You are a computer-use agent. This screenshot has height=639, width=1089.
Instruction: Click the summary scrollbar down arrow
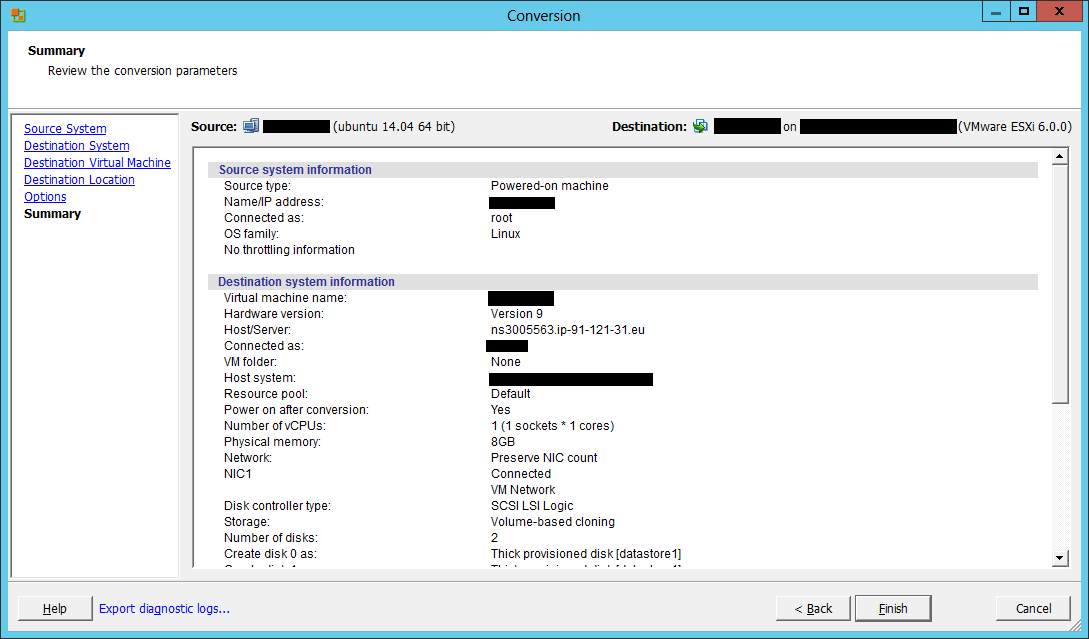(x=1060, y=557)
